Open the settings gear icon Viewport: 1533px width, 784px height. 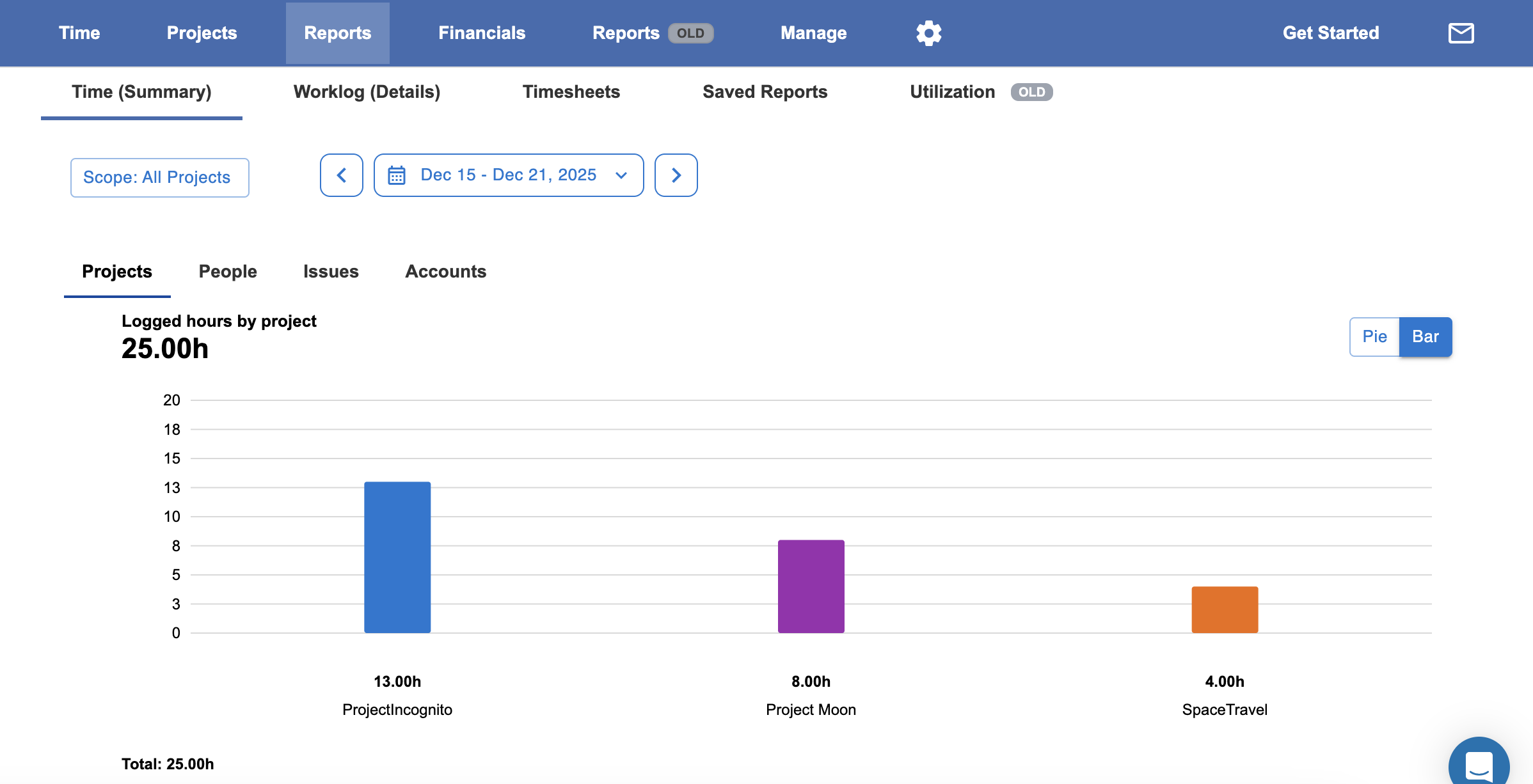(x=928, y=33)
